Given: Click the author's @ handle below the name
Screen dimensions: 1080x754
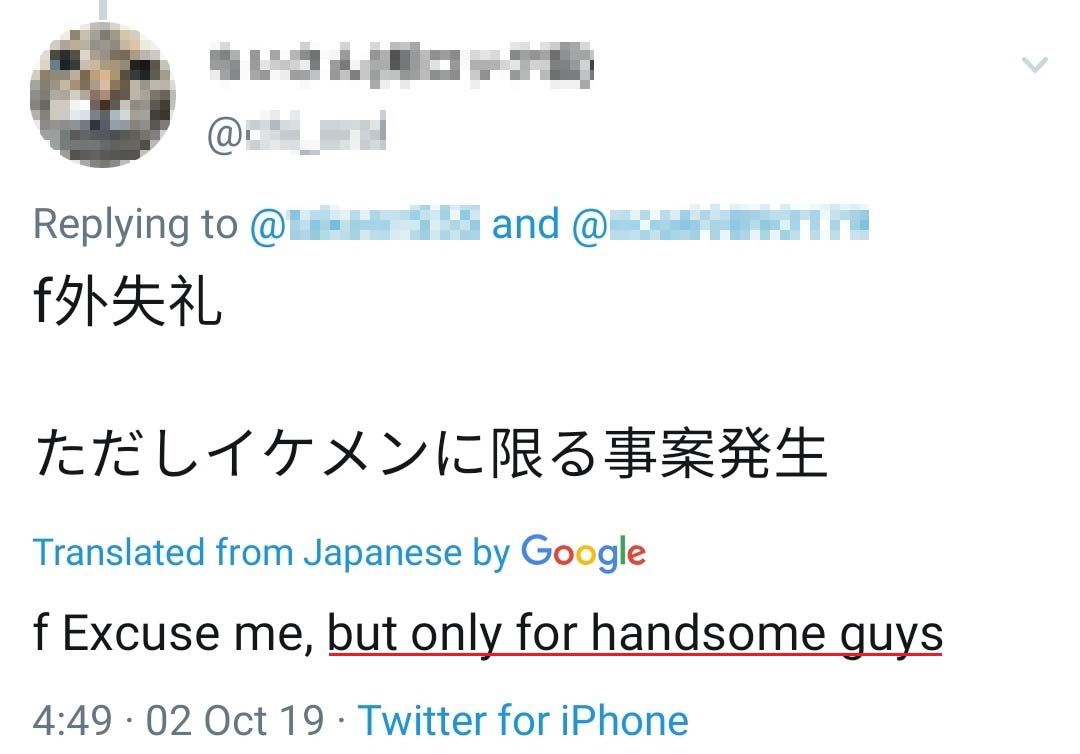Looking at the screenshot, I should (x=296, y=134).
